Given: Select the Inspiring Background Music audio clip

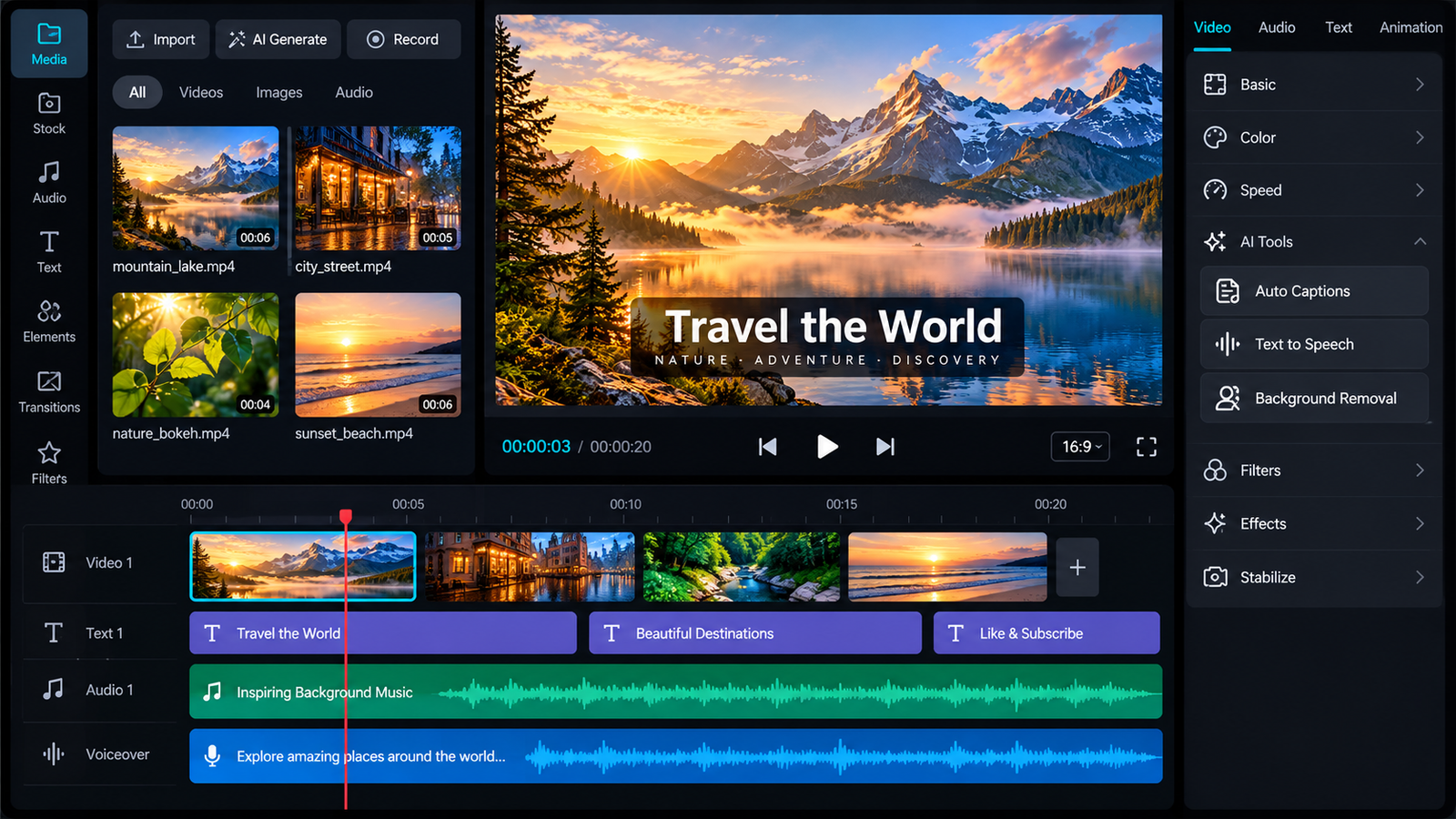Looking at the screenshot, I should click(676, 692).
